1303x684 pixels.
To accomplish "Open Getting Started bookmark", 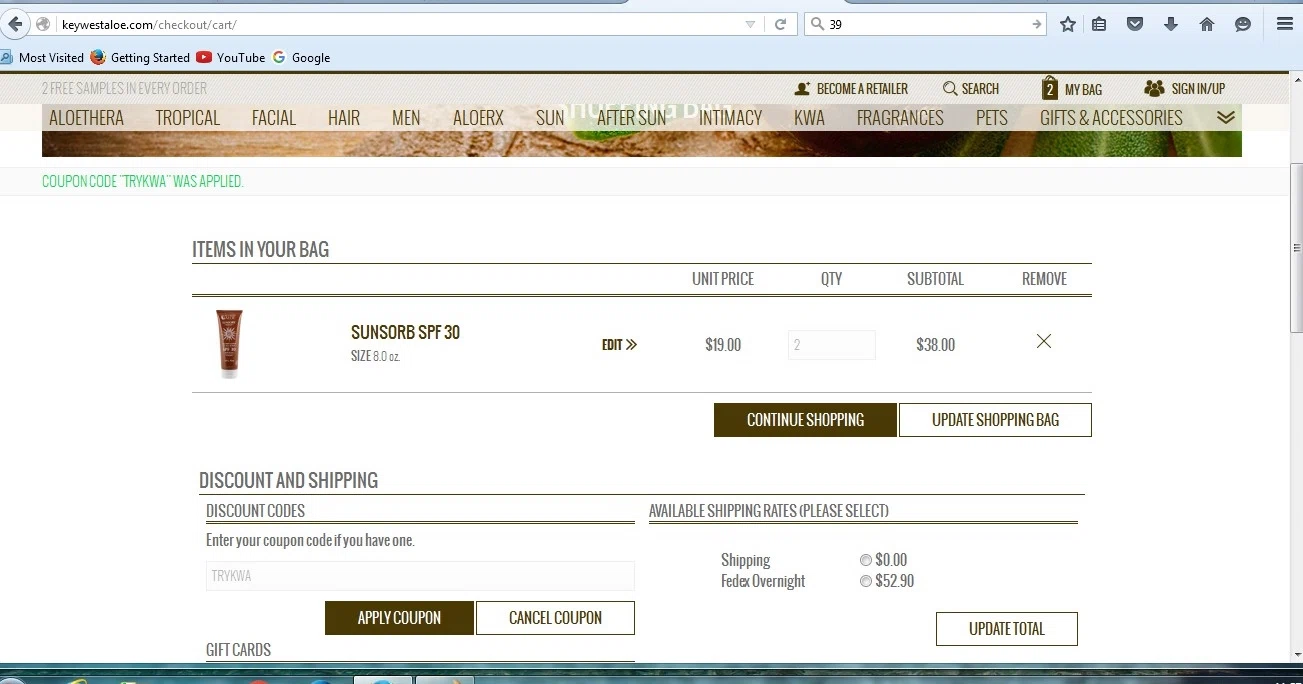I will point(140,58).
